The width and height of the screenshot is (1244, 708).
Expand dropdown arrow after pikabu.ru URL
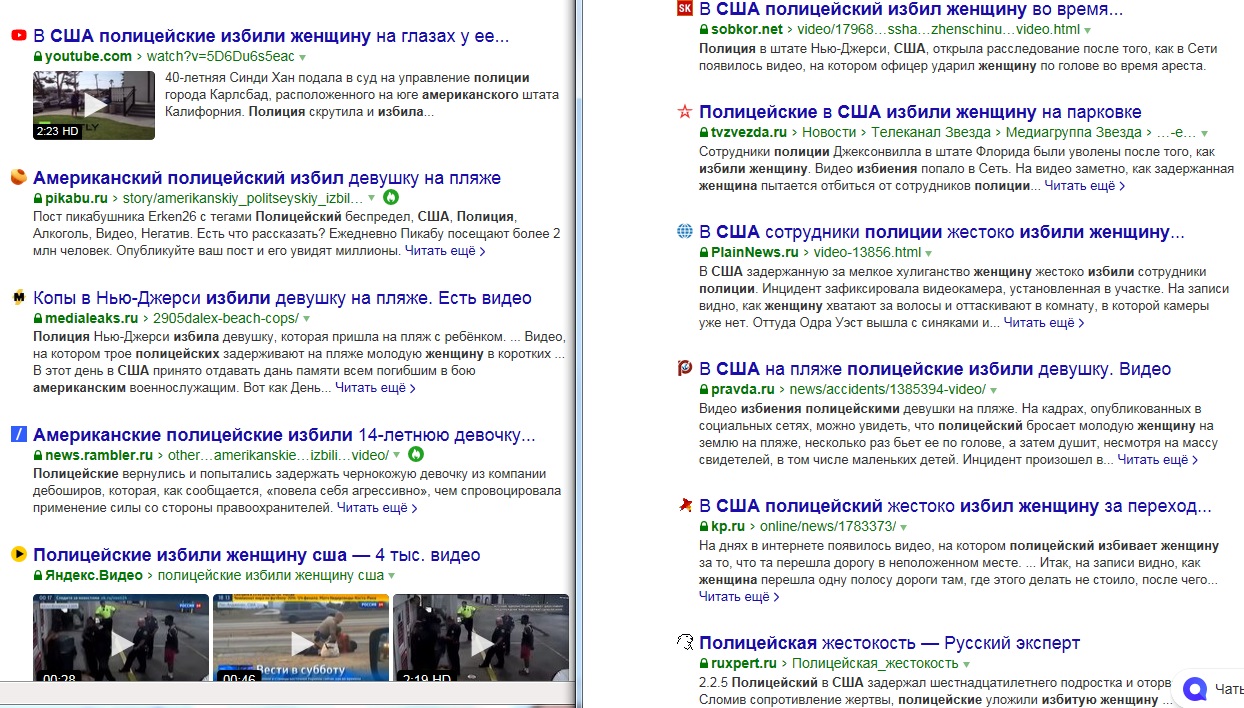point(373,198)
